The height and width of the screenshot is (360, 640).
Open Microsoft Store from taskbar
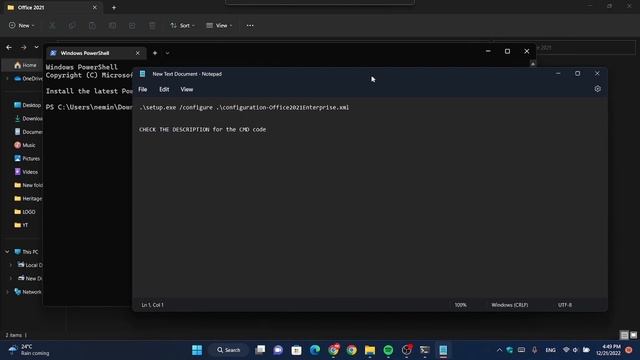click(297, 350)
